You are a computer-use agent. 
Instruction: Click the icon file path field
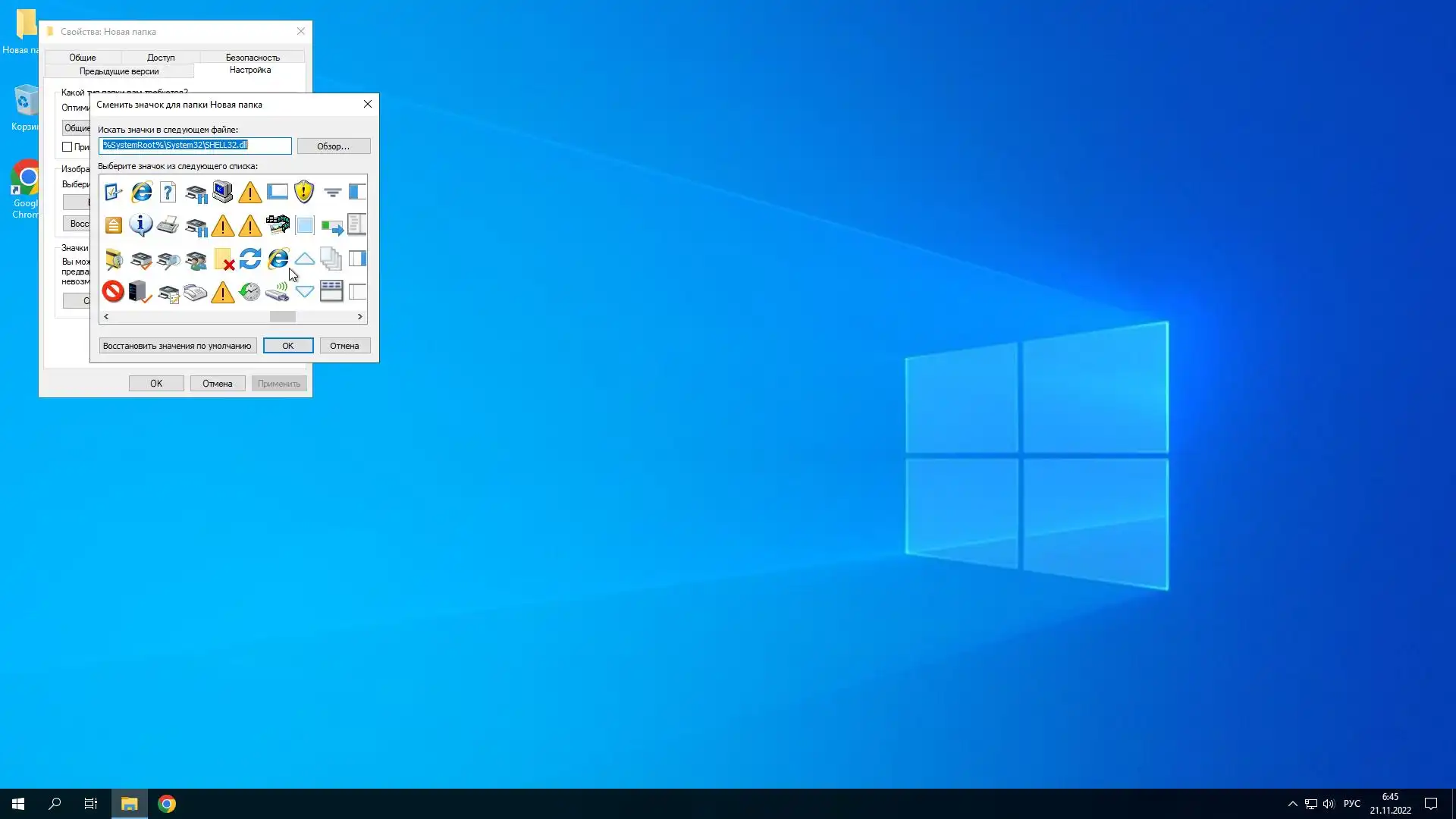195,146
